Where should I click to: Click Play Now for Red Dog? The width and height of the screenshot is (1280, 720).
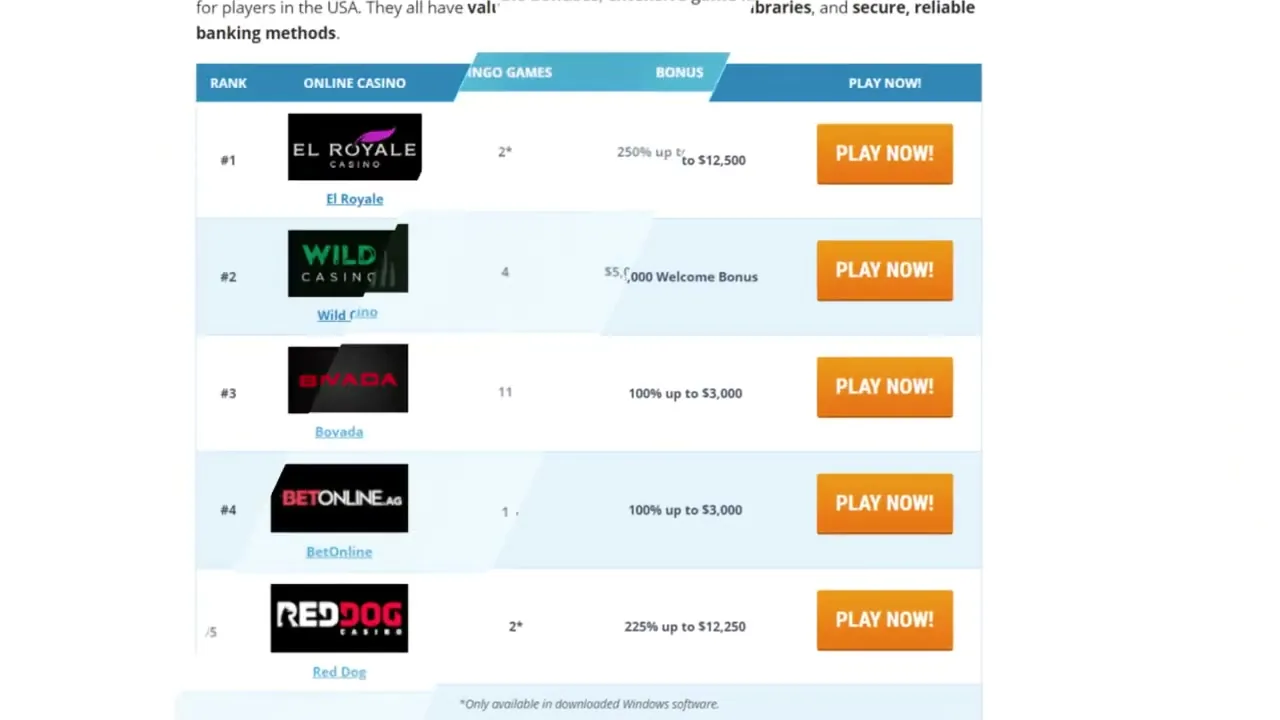(885, 620)
